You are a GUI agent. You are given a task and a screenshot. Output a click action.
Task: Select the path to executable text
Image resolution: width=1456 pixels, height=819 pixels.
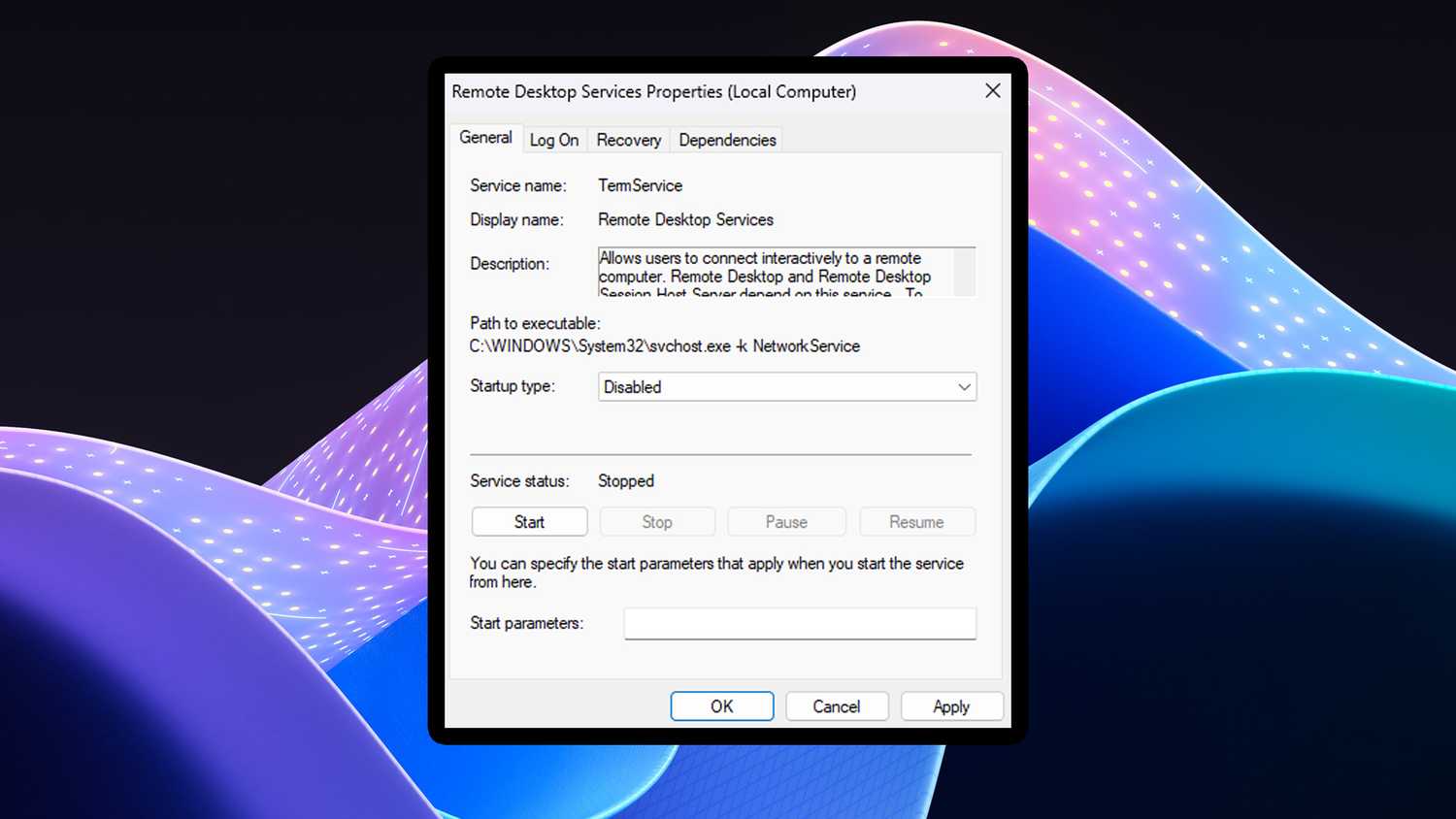pos(663,345)
